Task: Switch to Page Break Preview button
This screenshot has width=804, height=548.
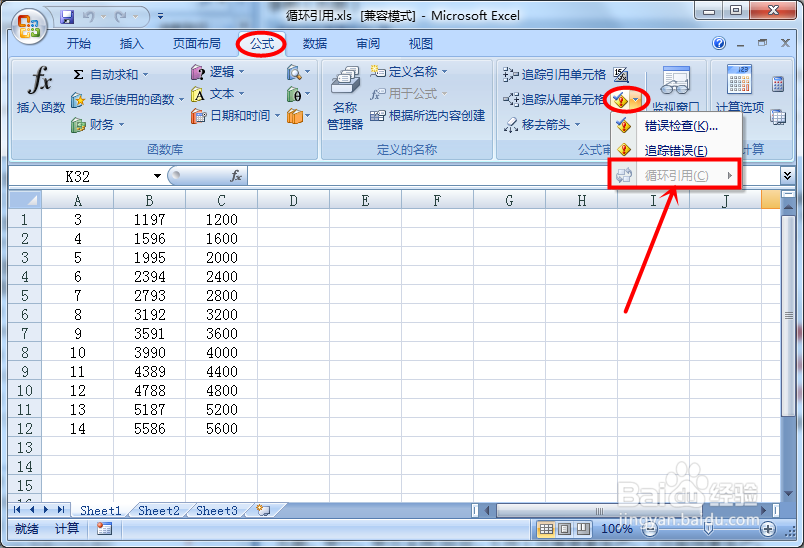Action: tap(583, 529)
